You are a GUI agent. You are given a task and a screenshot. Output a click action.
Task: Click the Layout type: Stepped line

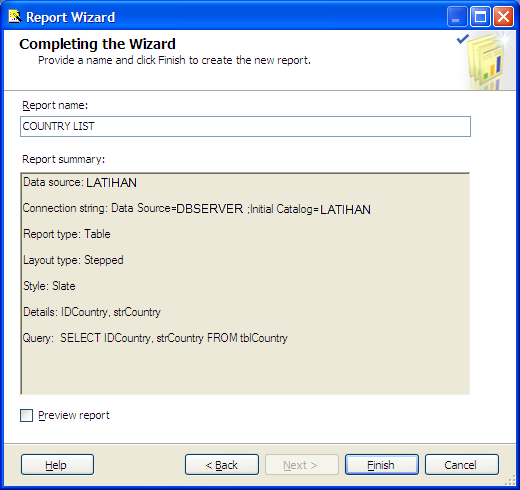click(73, 260)
